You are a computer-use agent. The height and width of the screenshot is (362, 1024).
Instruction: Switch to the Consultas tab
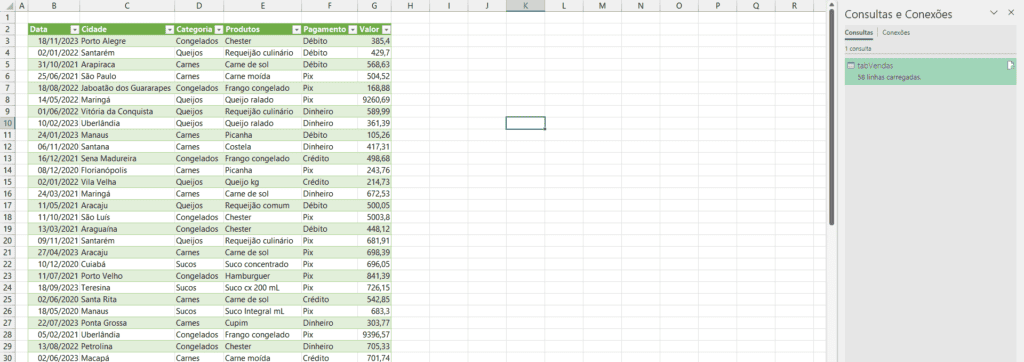858,33
